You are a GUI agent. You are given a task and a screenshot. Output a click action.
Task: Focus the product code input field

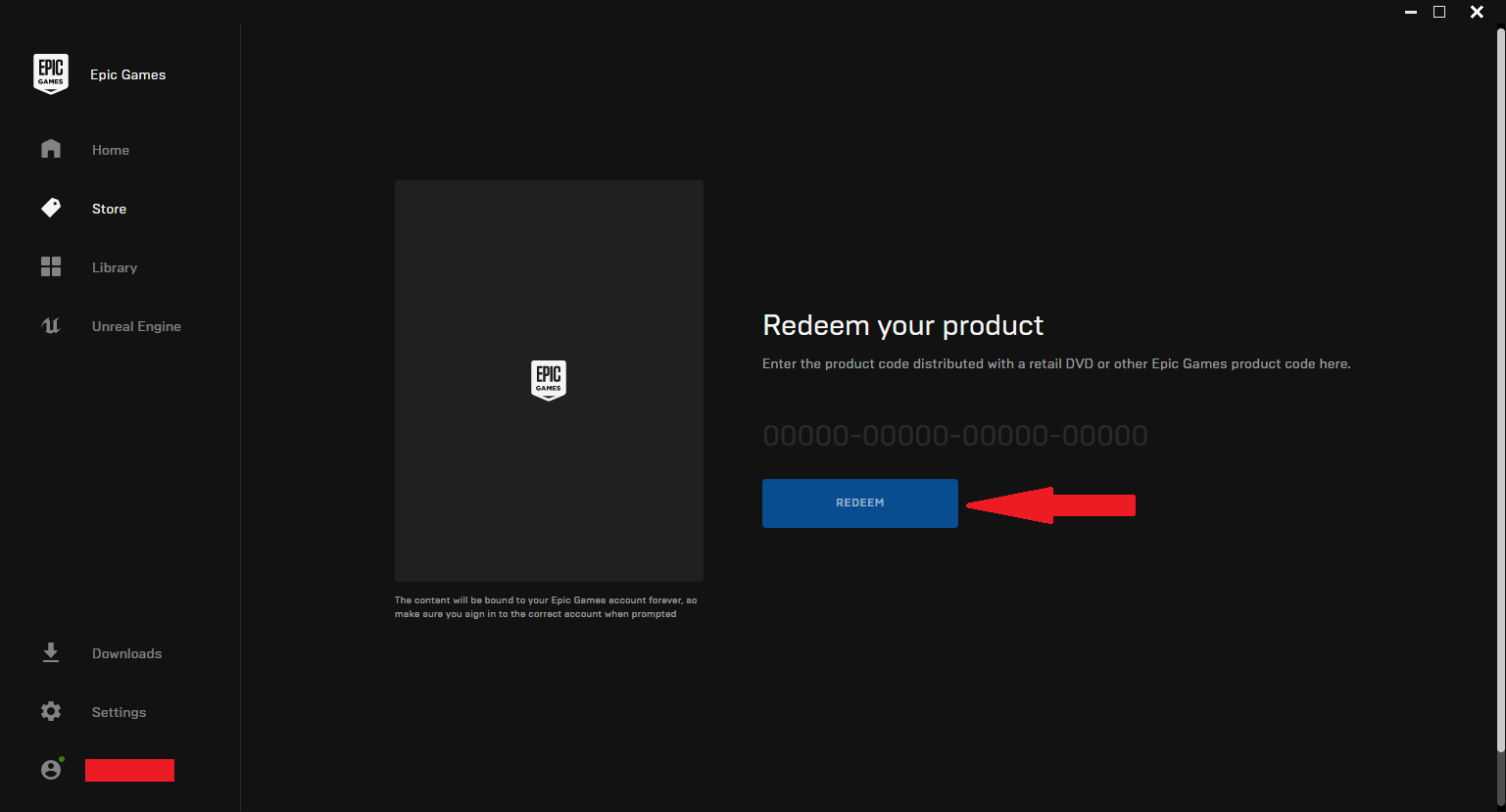click(955, 435)
